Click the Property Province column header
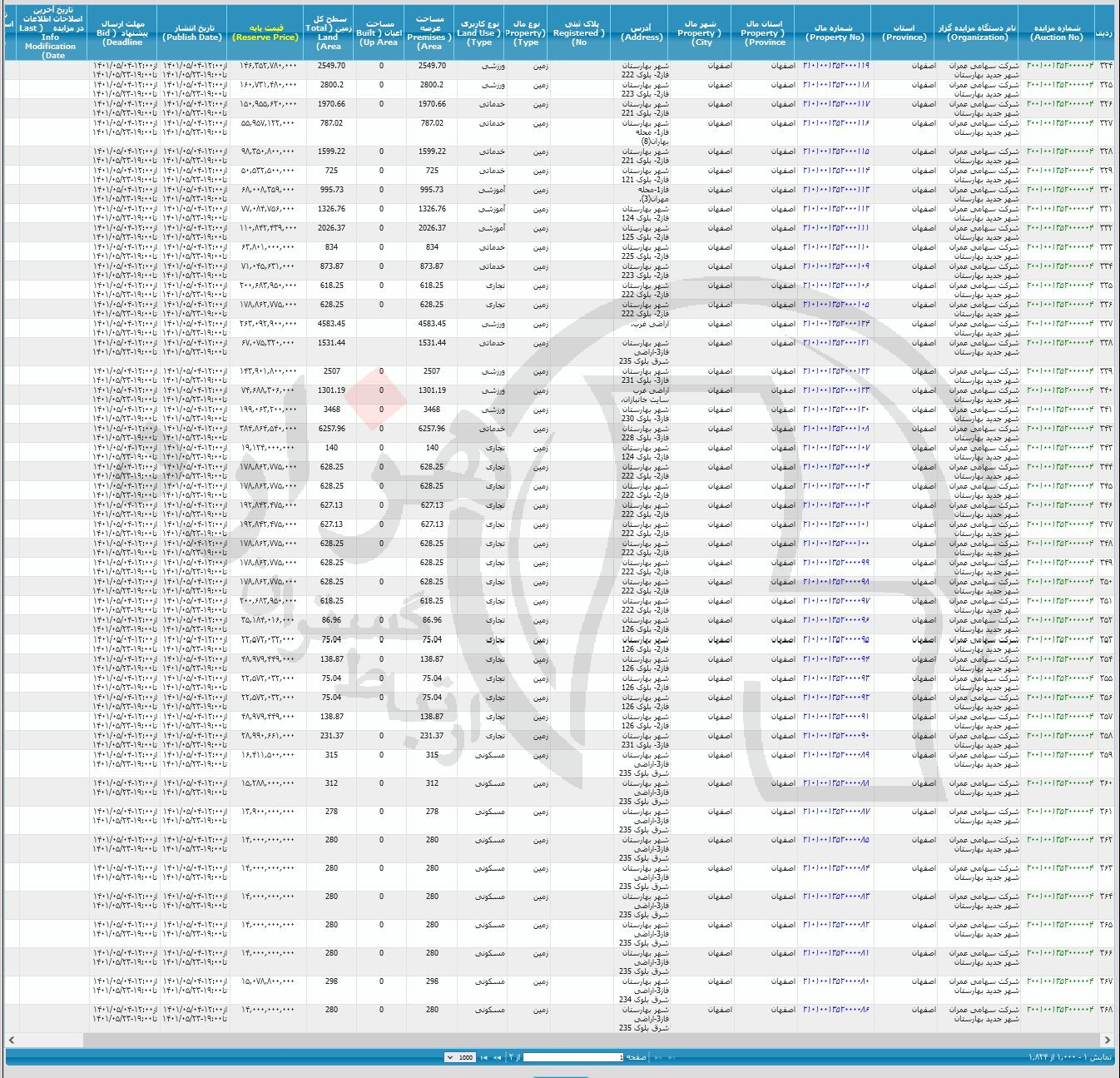The height and width of the screenshot is (1078, 1120). pyautogui.click(x=765, y=32)
